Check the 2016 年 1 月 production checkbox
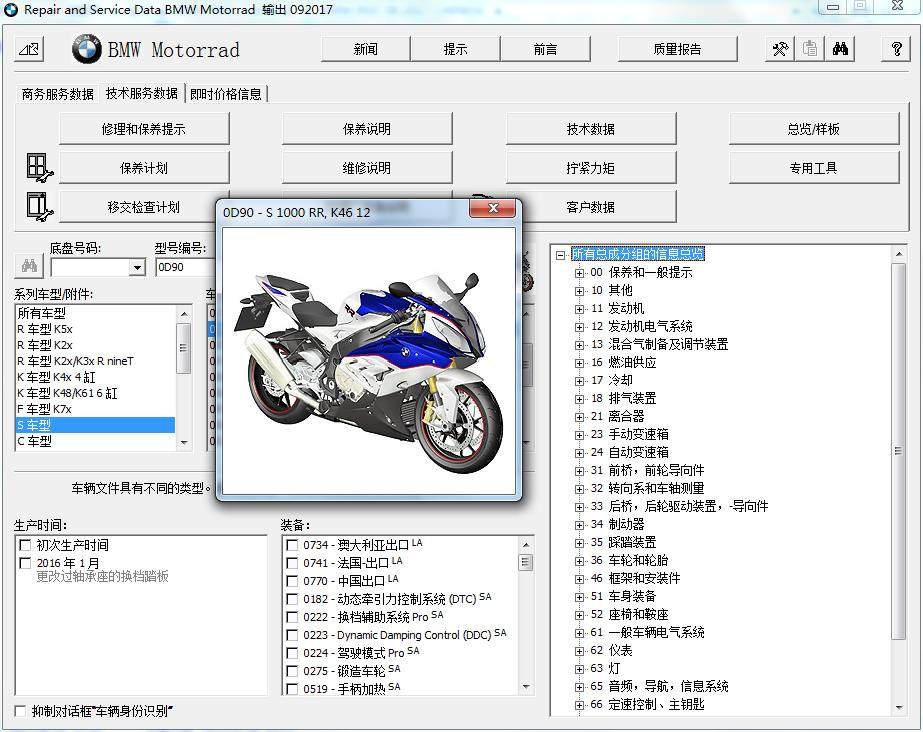 pyautogui.click(x=25, y=563)
